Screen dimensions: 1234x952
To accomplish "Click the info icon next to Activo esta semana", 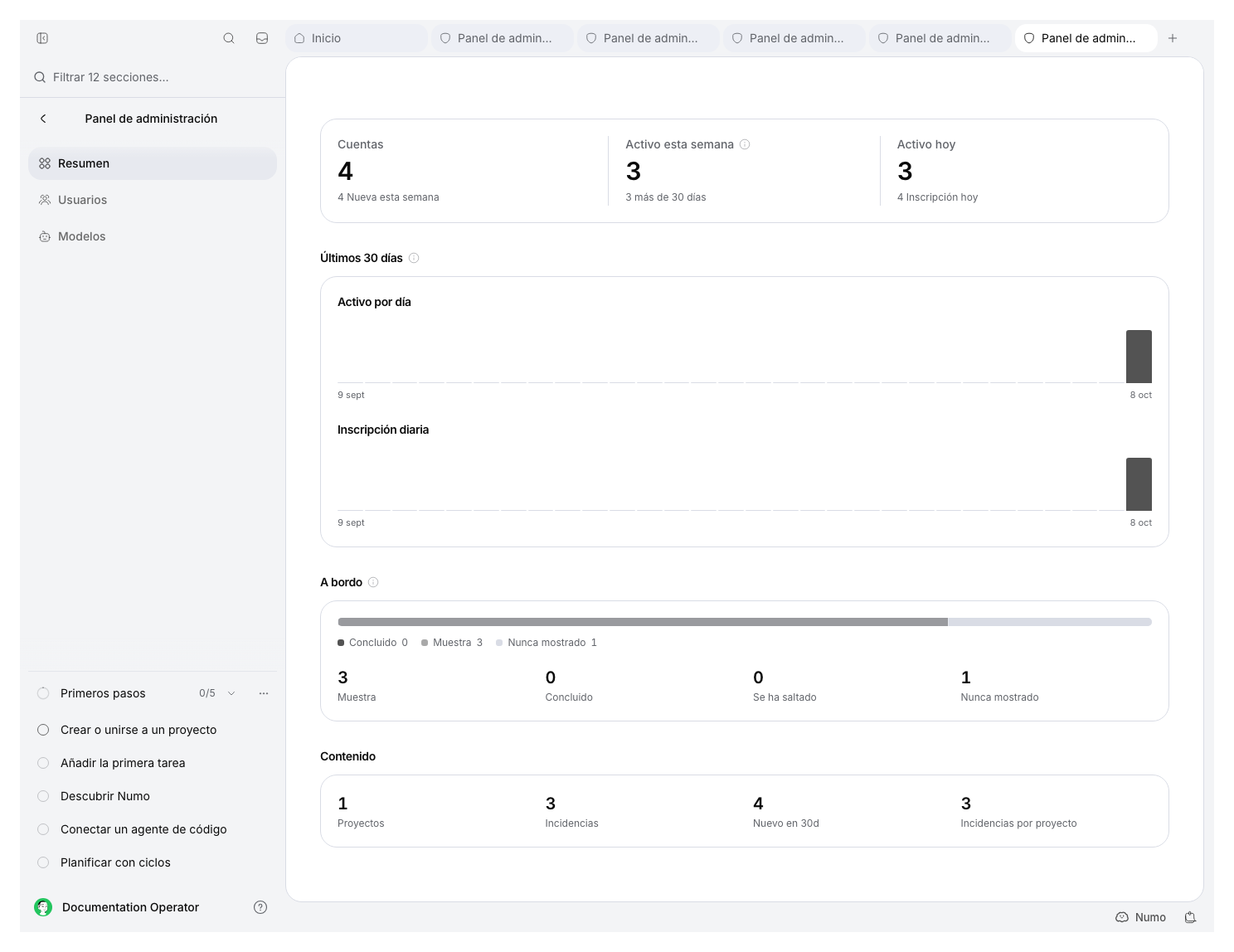I will click(x=745, y=144).
